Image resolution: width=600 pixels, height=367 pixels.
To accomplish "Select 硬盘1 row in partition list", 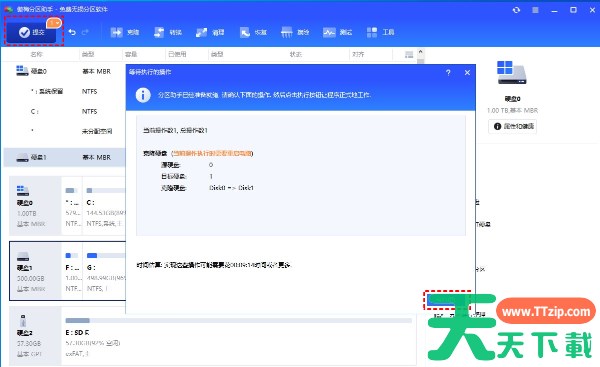I will pos(64,157).
